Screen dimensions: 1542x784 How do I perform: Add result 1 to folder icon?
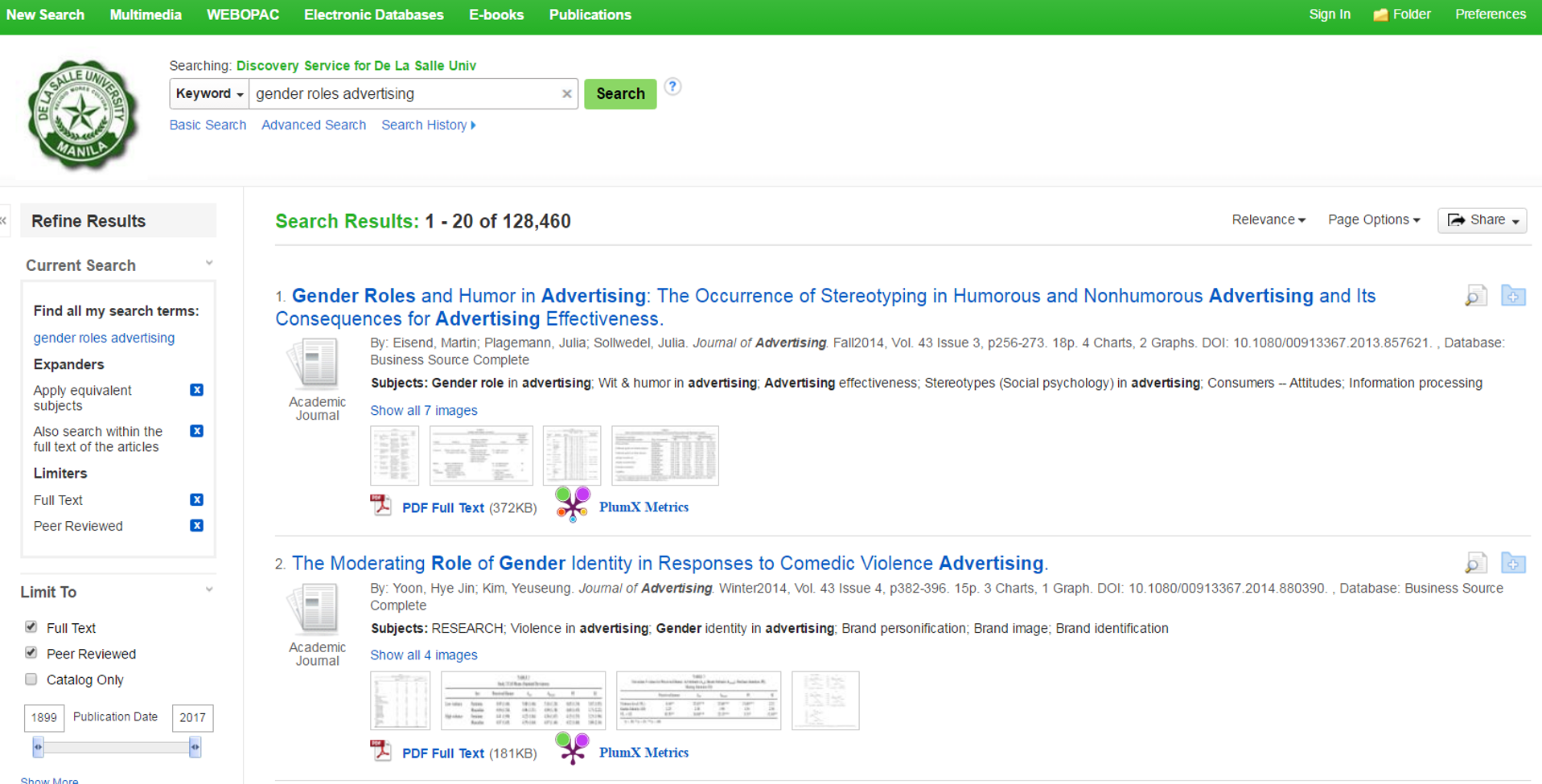[1513, 296]
